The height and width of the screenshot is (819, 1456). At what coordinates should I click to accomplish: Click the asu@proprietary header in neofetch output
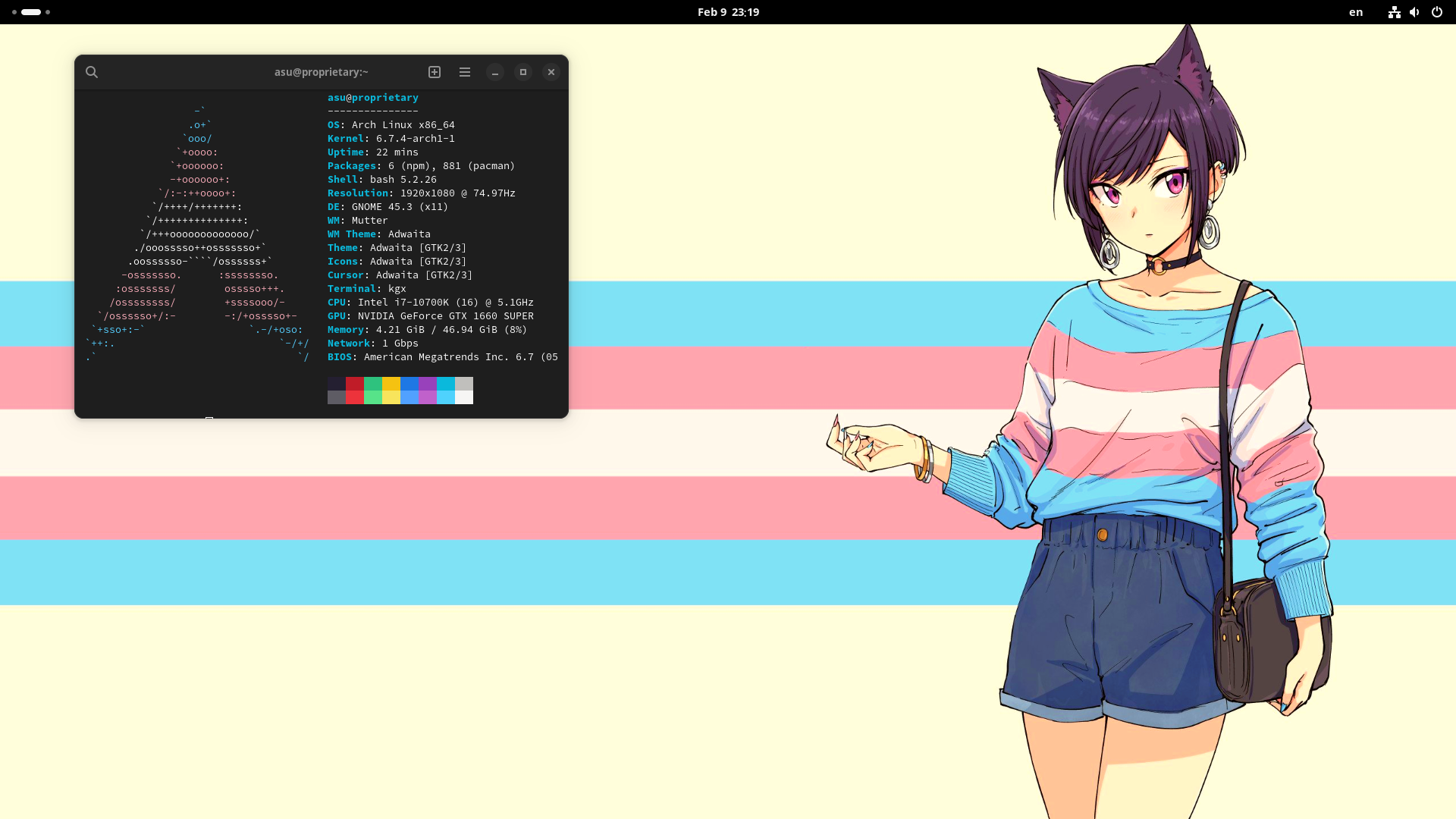coord(373,98)
